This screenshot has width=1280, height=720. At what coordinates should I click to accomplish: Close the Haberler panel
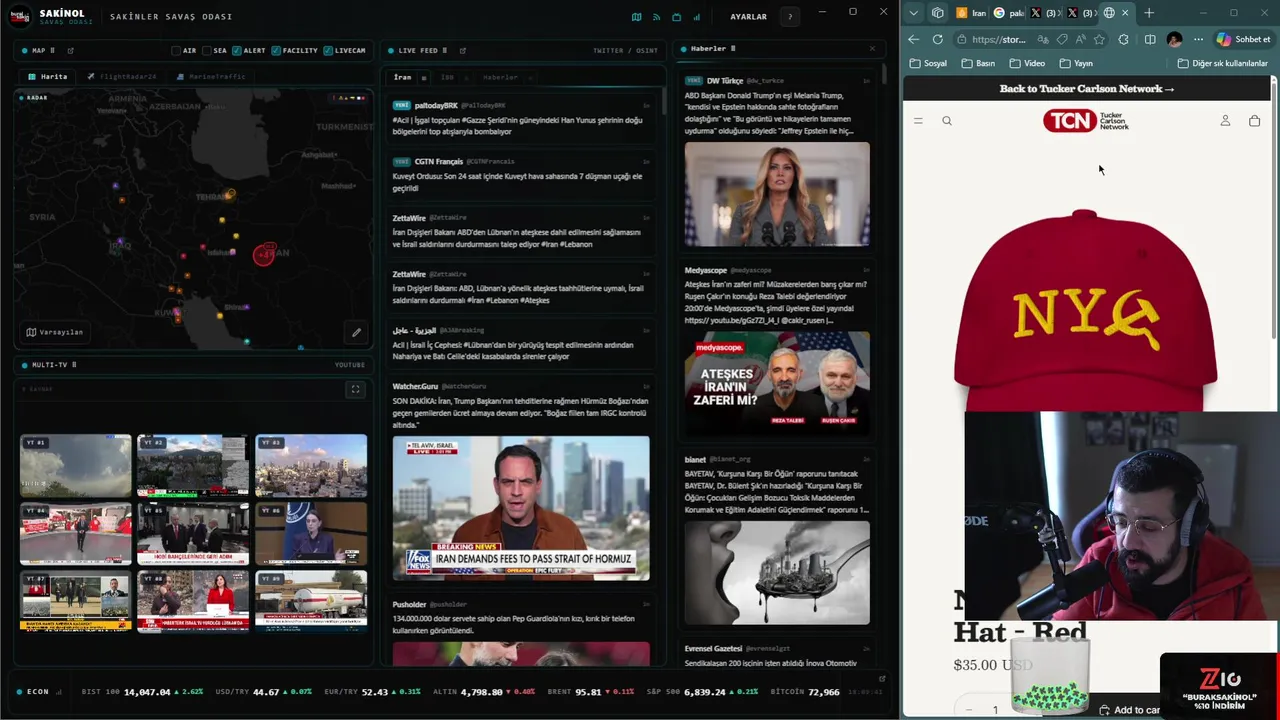pos(871,48)
